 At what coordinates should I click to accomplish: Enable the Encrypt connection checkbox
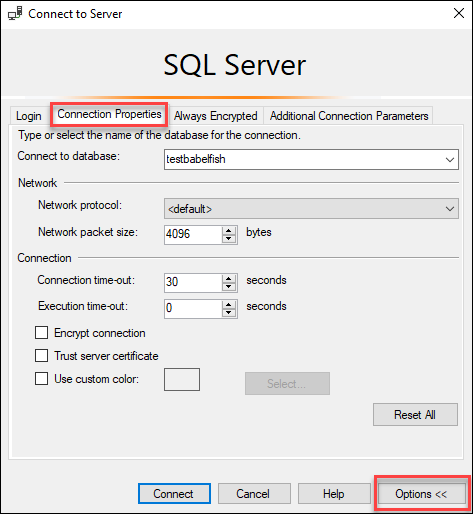pyautogui.click(x=41, y=333)
